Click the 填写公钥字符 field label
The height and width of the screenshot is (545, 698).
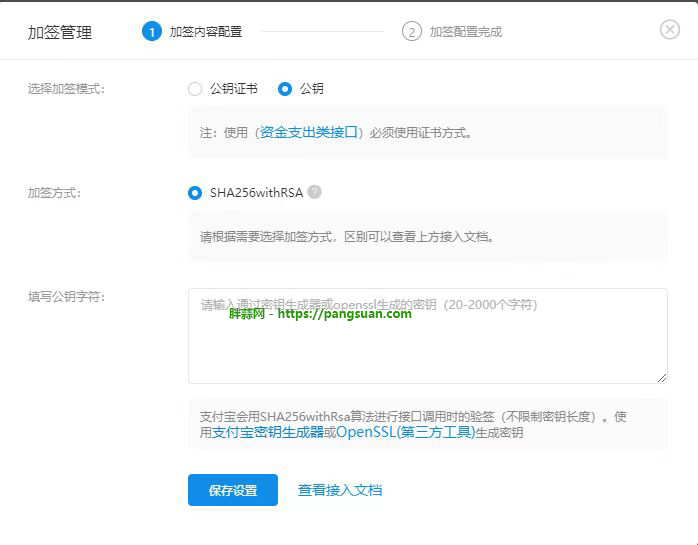(x=66, y=297)
